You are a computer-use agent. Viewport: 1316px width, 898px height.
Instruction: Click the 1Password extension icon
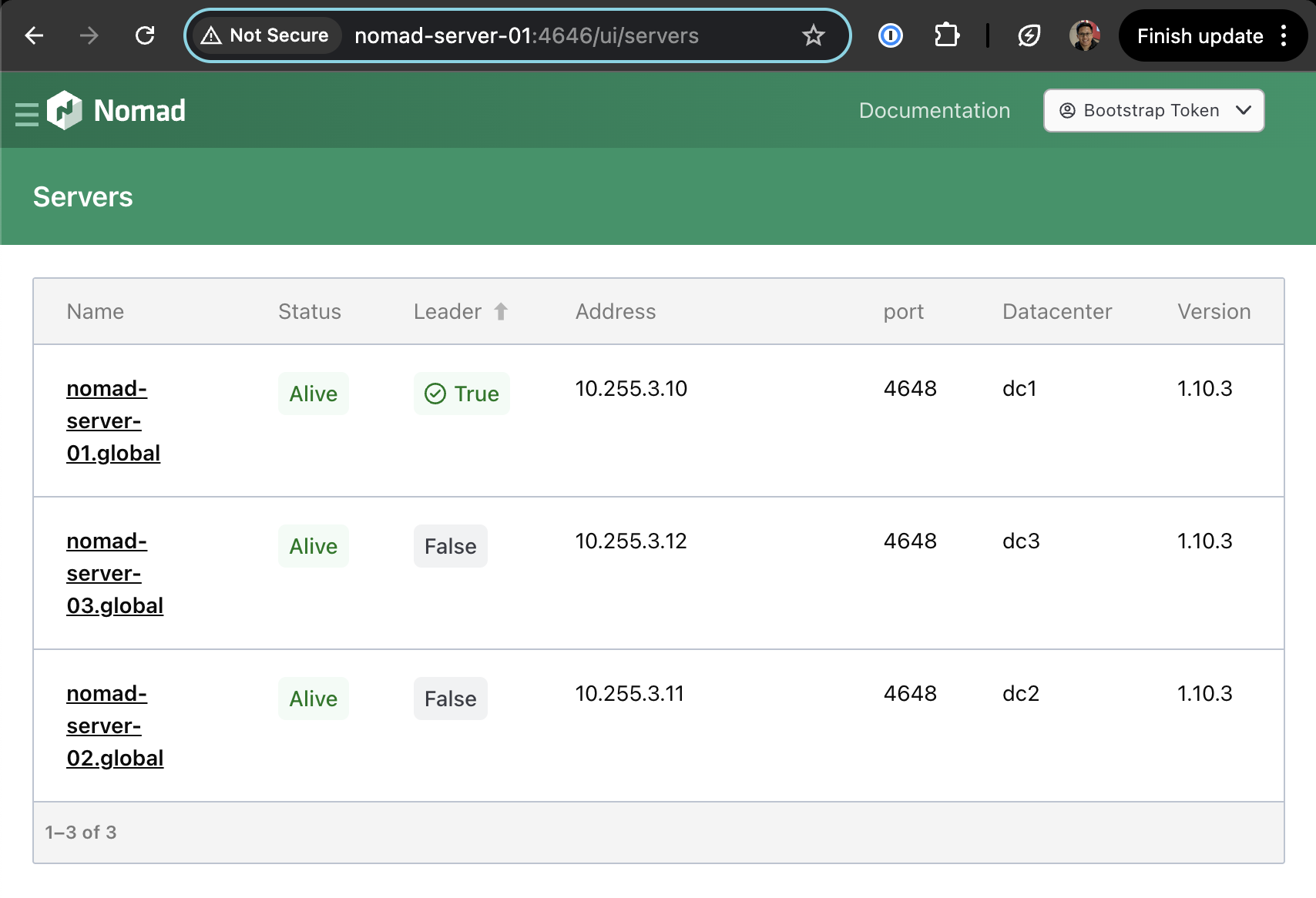coord(889,35)
